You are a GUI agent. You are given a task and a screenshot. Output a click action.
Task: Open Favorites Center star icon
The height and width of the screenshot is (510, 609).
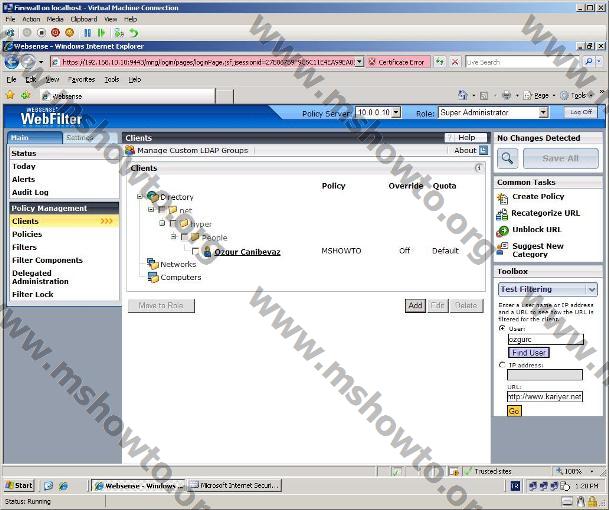tap(10, 95)
